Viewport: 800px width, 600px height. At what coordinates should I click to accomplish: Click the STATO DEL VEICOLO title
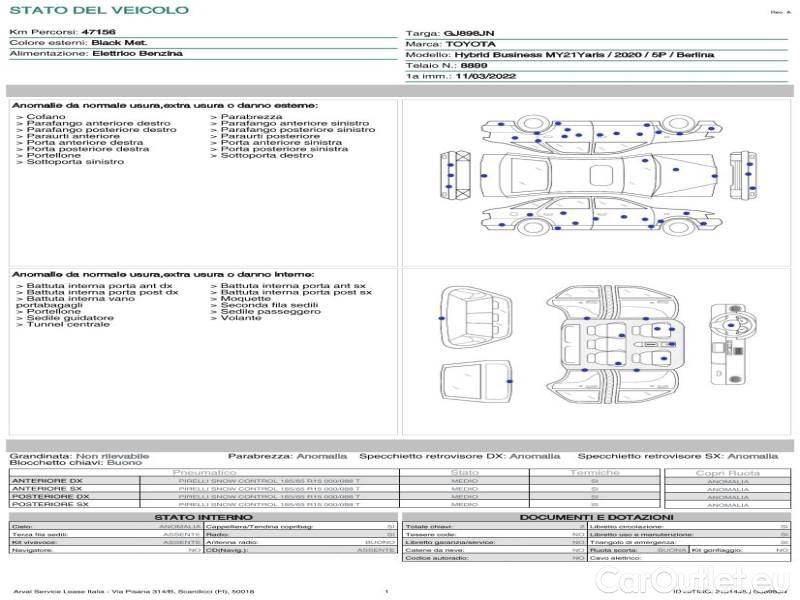[x=99, y=10]
